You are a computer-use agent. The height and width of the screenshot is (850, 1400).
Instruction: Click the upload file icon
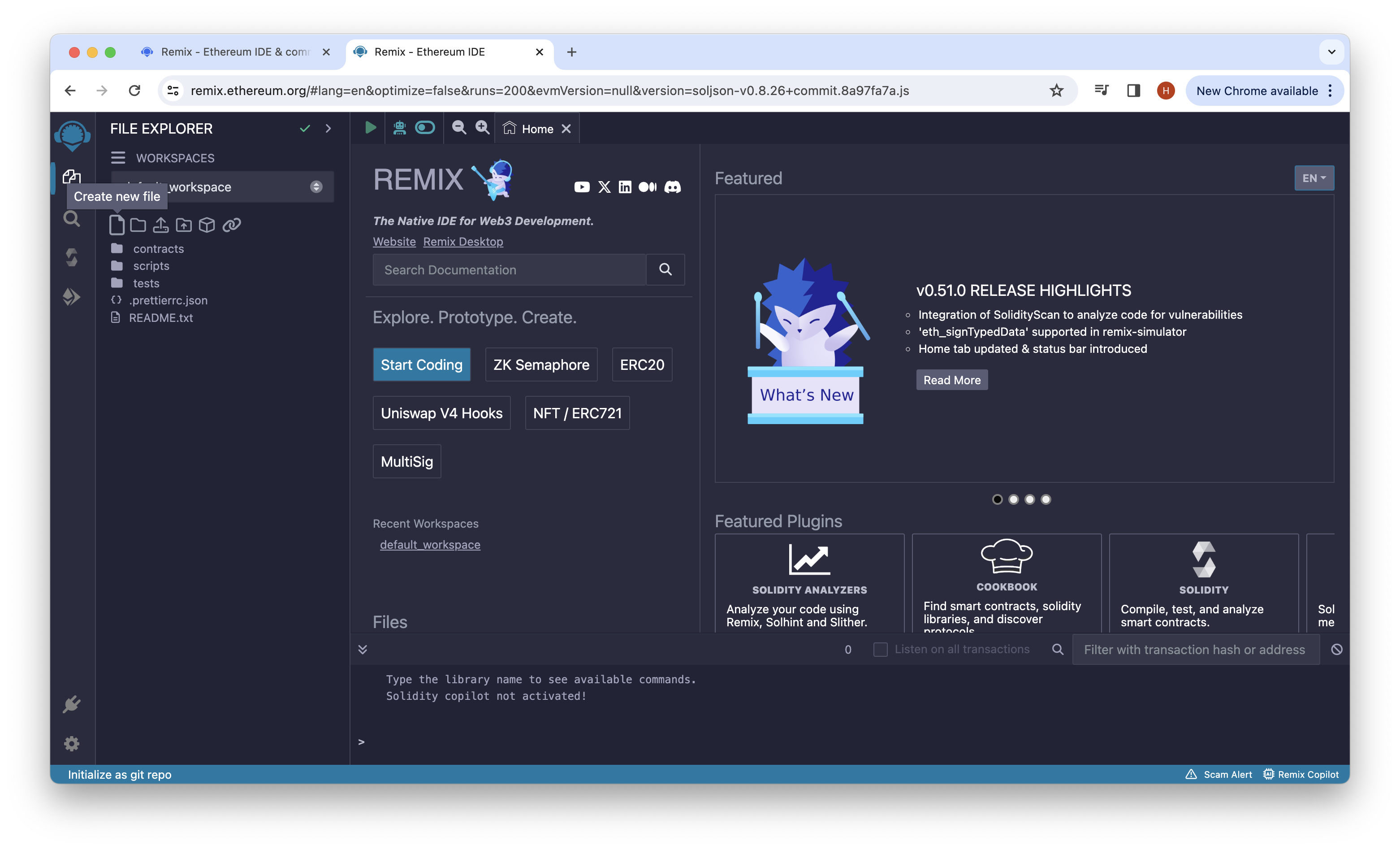(161, 225)
